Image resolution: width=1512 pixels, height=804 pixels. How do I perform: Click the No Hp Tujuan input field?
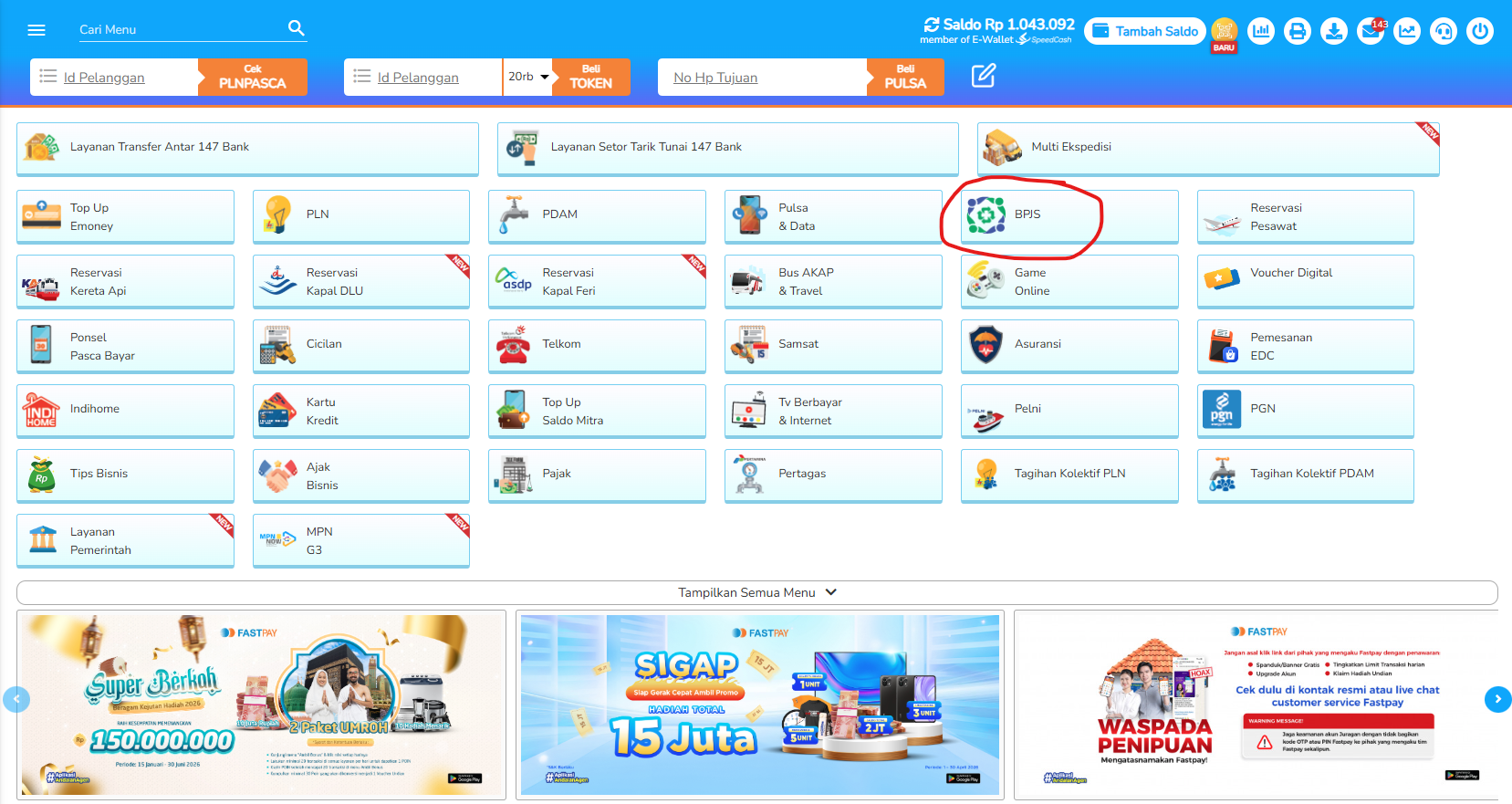point(762,78)
